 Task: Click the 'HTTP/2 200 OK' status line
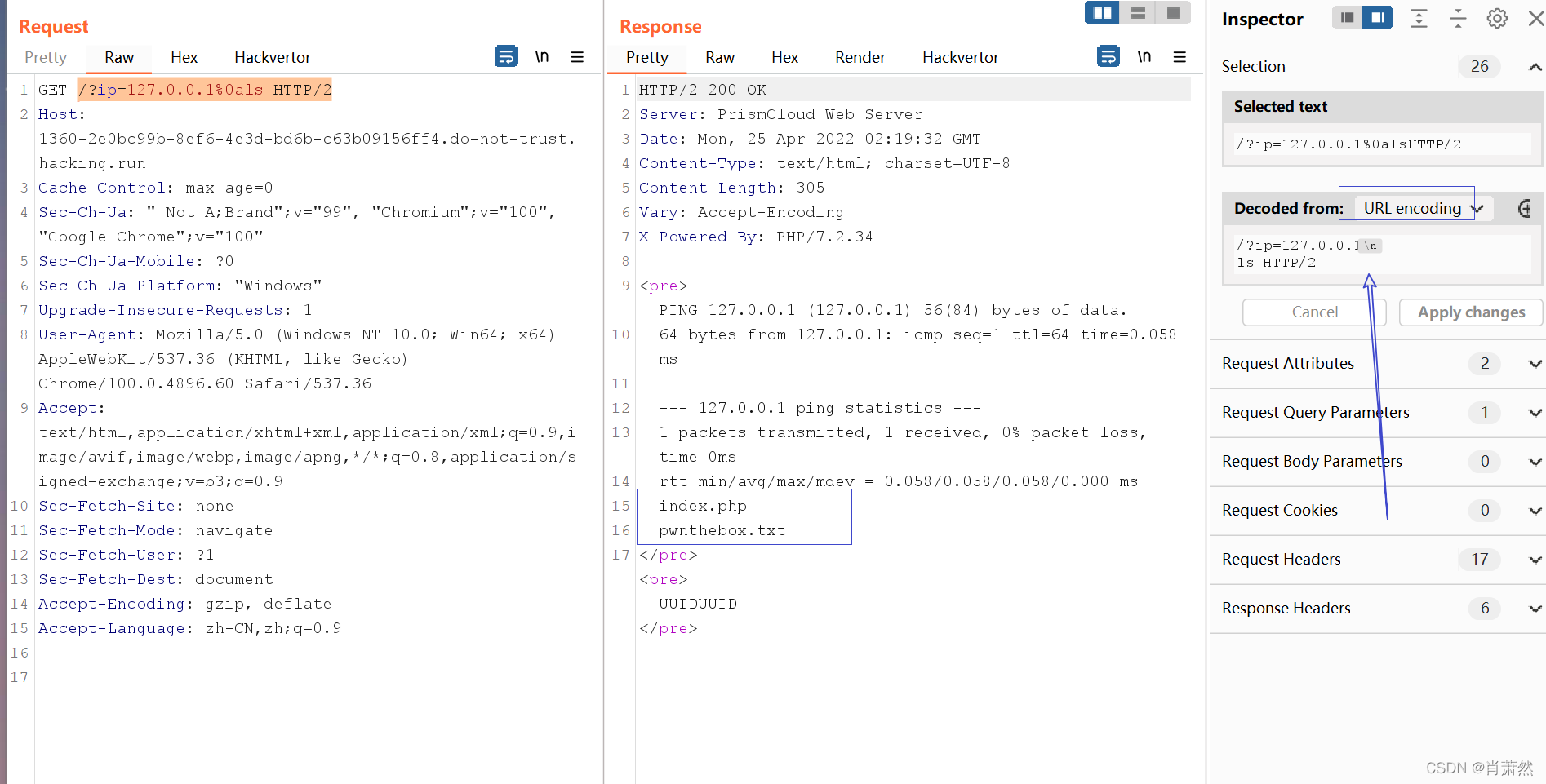[x=703, y=90]
